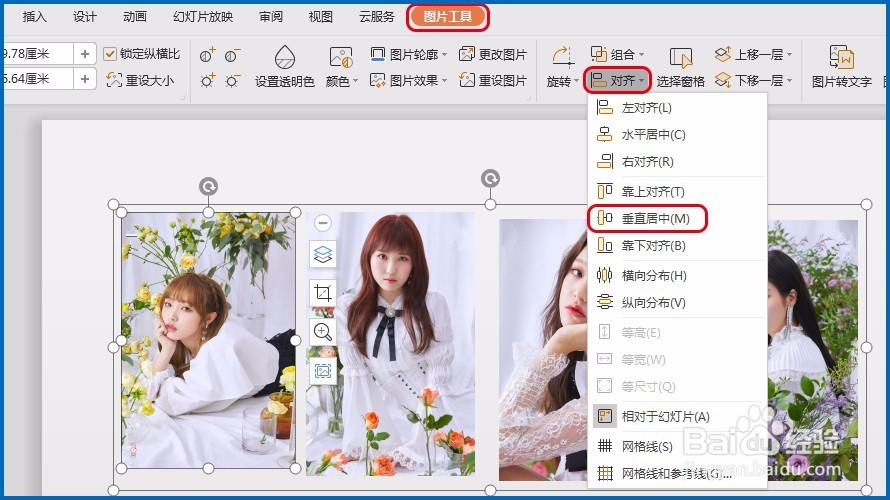The image size is (890, 500).
Task: Click 重设图片 button
Action: coord(493,81)
